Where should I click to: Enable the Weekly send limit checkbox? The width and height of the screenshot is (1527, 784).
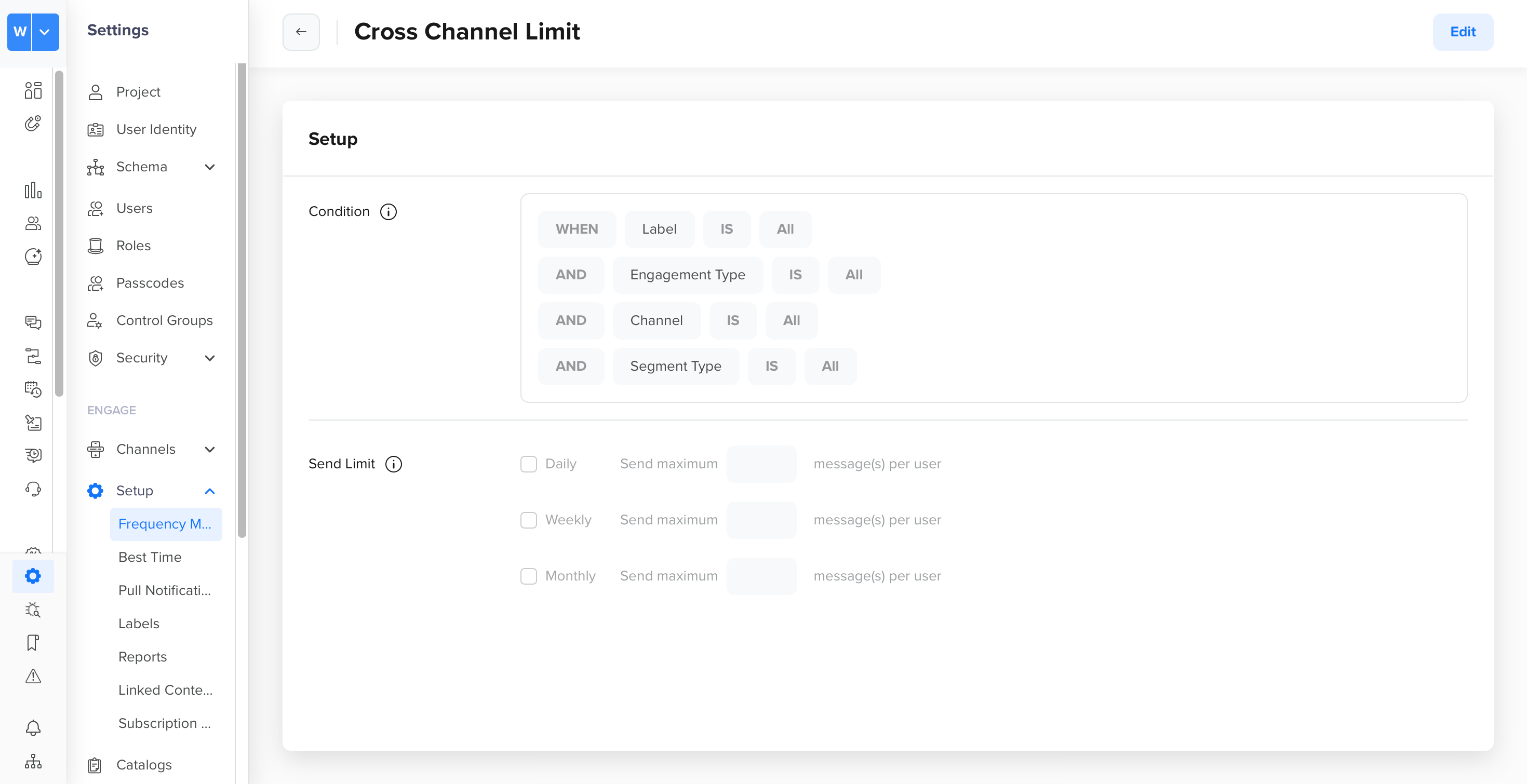(528, 520)
